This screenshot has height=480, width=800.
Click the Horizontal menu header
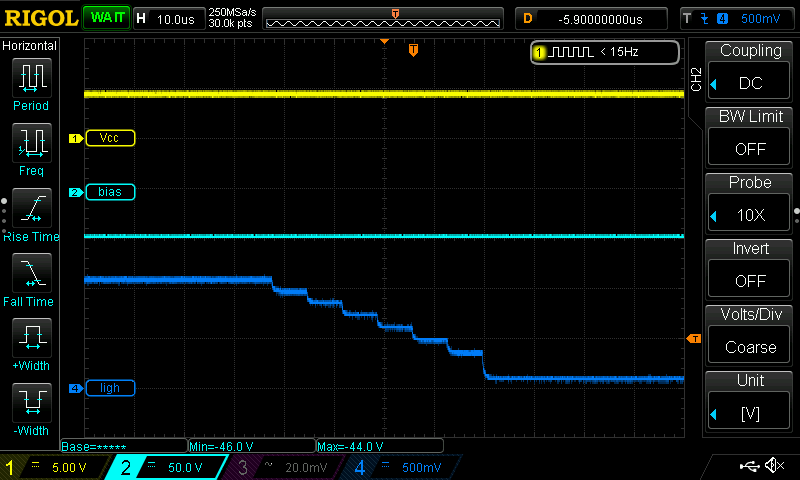(x=30, y=46)
